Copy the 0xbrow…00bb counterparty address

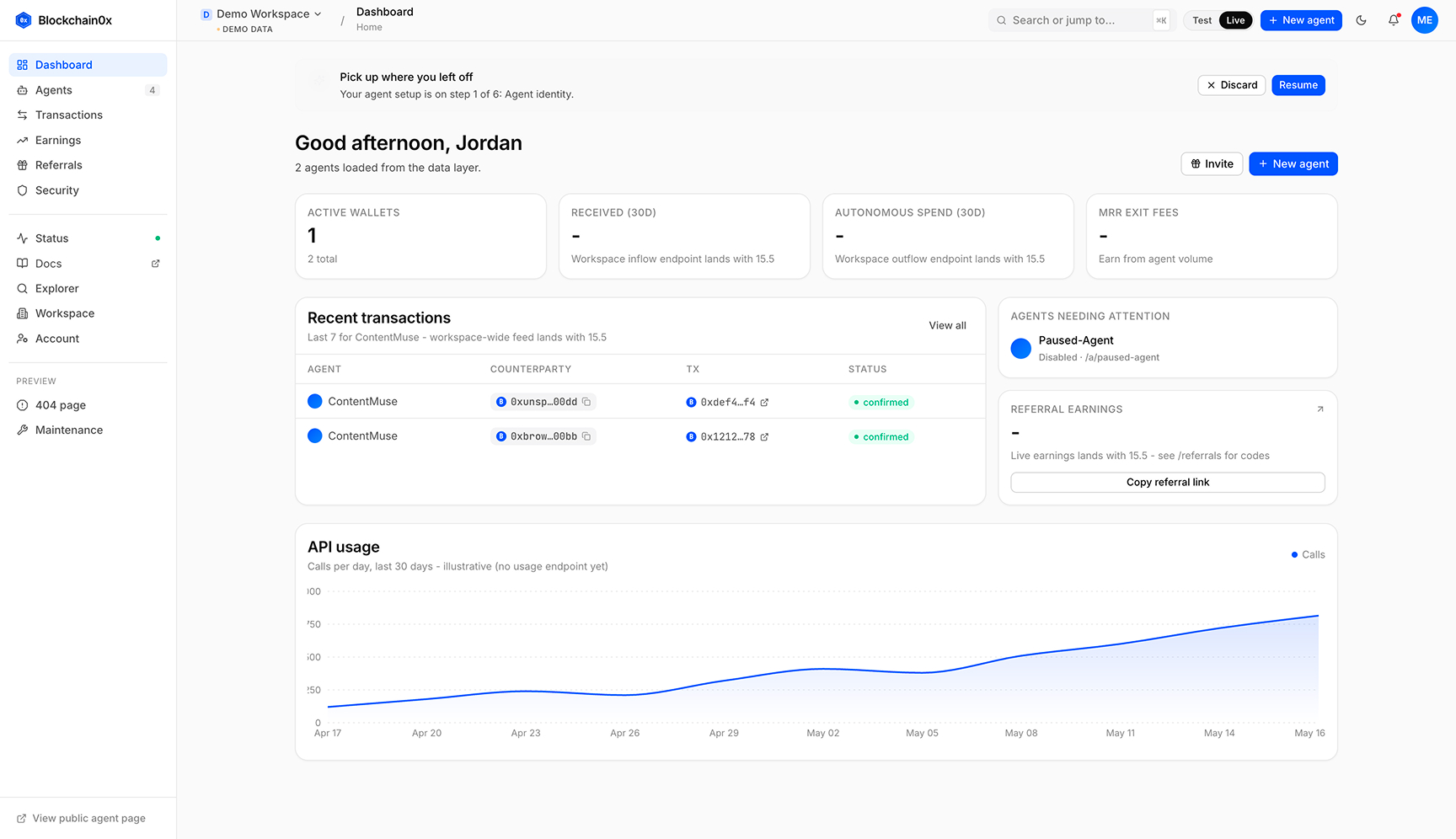586,436
